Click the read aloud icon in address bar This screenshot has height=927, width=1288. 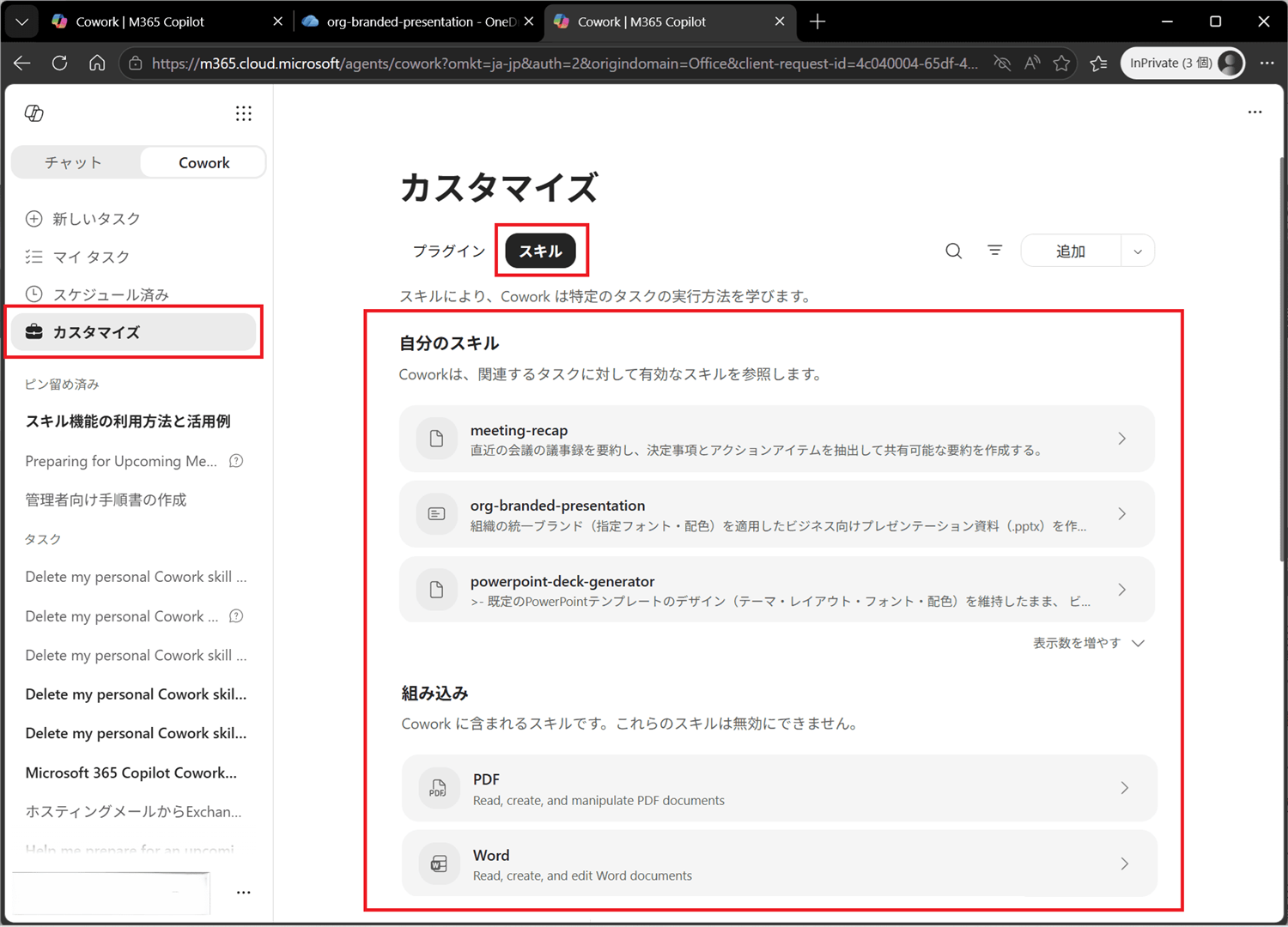(1032, 63)
